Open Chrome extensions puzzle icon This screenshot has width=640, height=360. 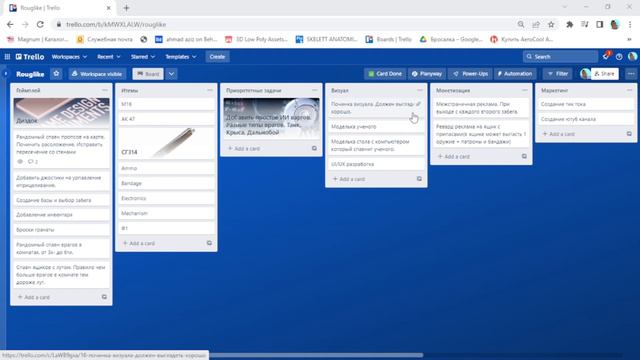569,24
